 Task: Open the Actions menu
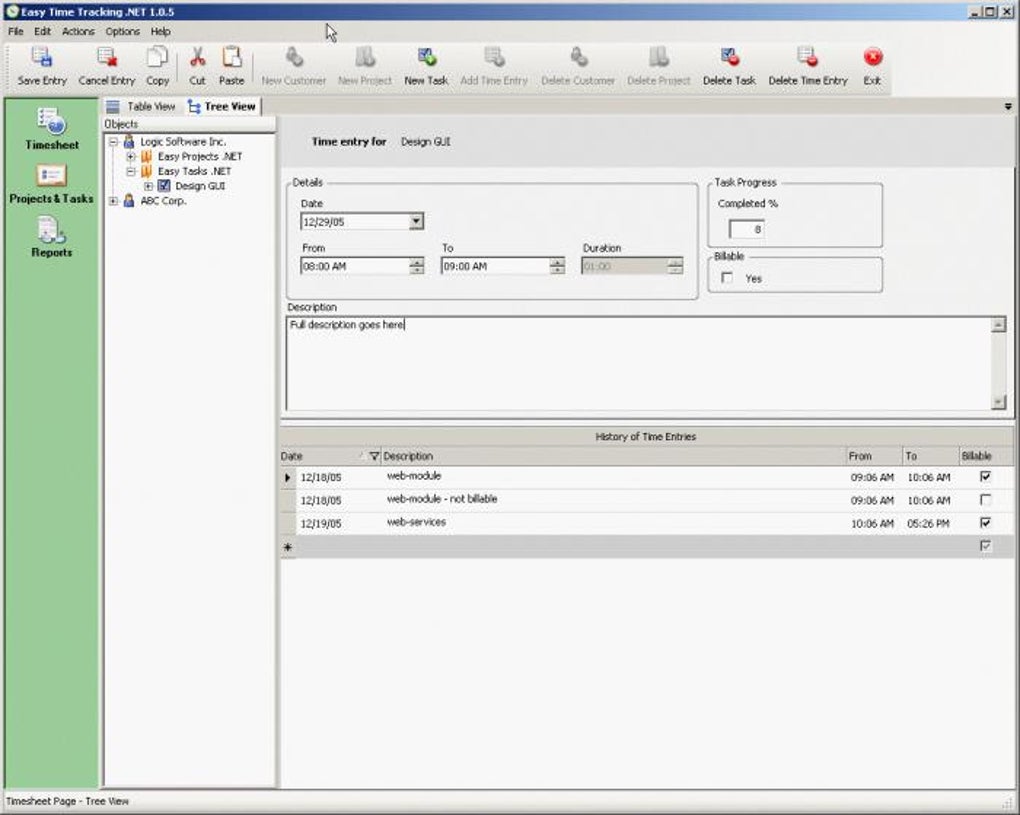pyautogui.click(x=78, y=32)
